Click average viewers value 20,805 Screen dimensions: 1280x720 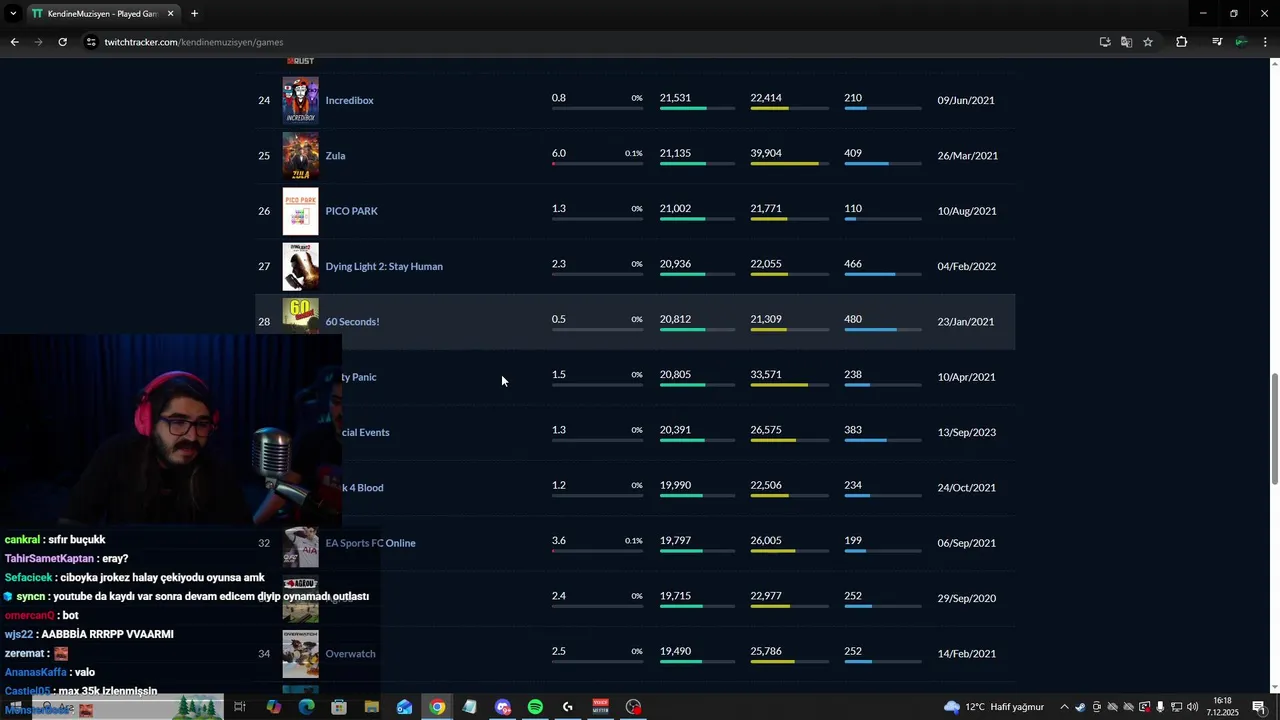[675, 375]
